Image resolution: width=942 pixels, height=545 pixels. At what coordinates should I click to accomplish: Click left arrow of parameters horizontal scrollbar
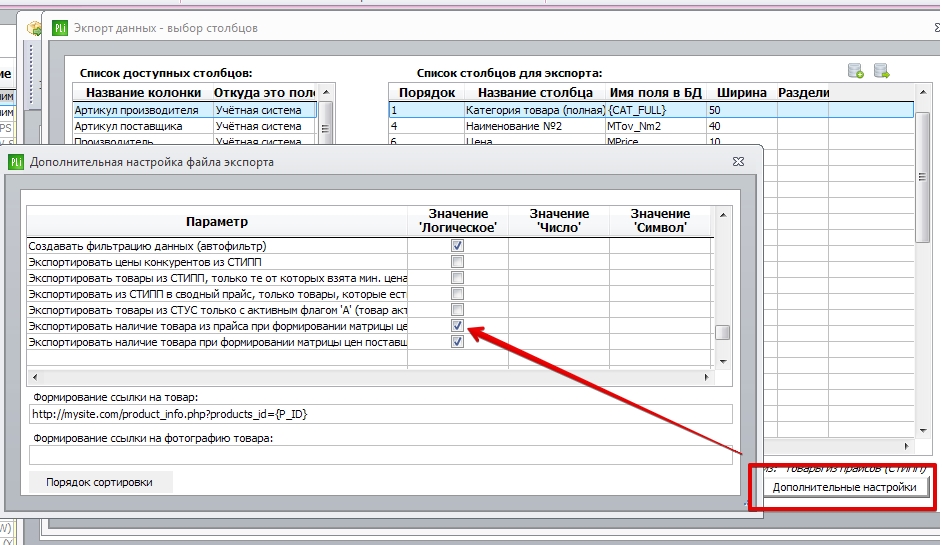35,377
